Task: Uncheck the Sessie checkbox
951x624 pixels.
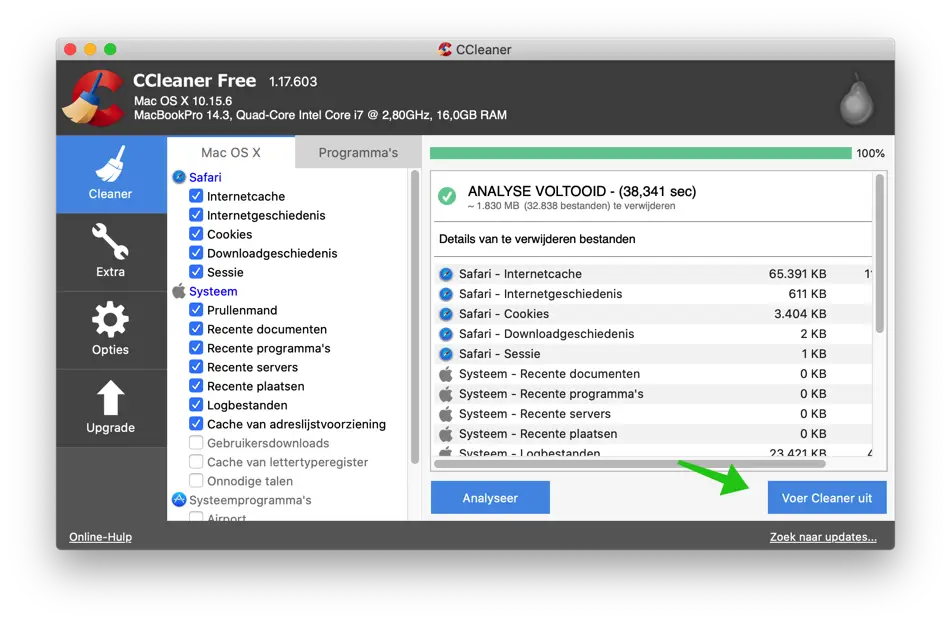Action: point(196,272)
